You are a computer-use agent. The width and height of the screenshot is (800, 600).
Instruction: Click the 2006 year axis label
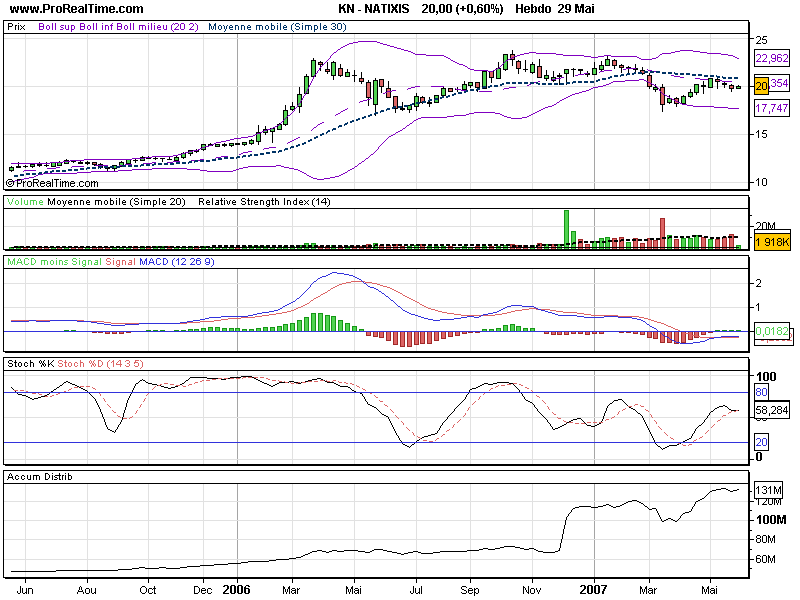coord(236,590)
